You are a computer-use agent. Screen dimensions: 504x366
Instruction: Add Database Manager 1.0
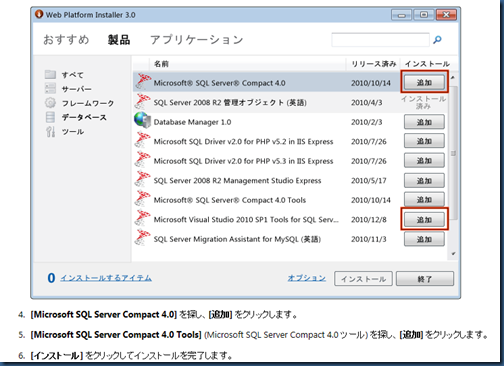(424, 122)
